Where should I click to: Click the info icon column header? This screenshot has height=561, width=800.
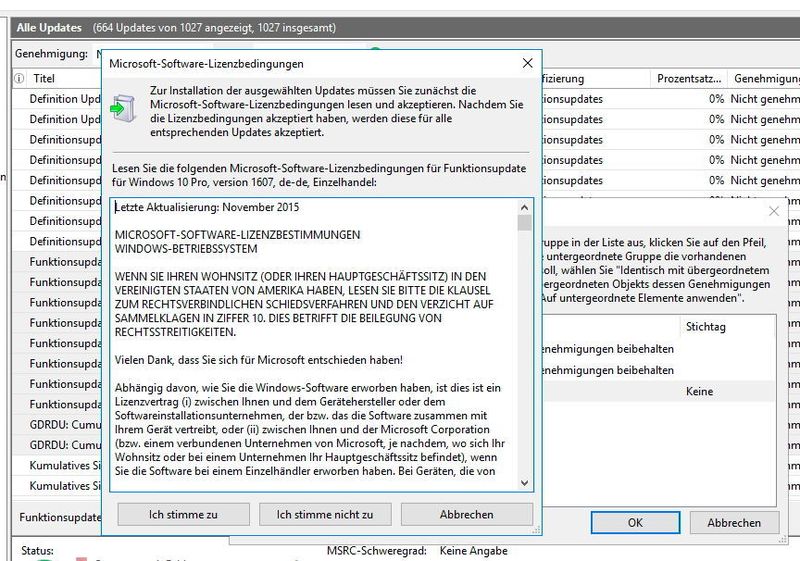[19, 79]
